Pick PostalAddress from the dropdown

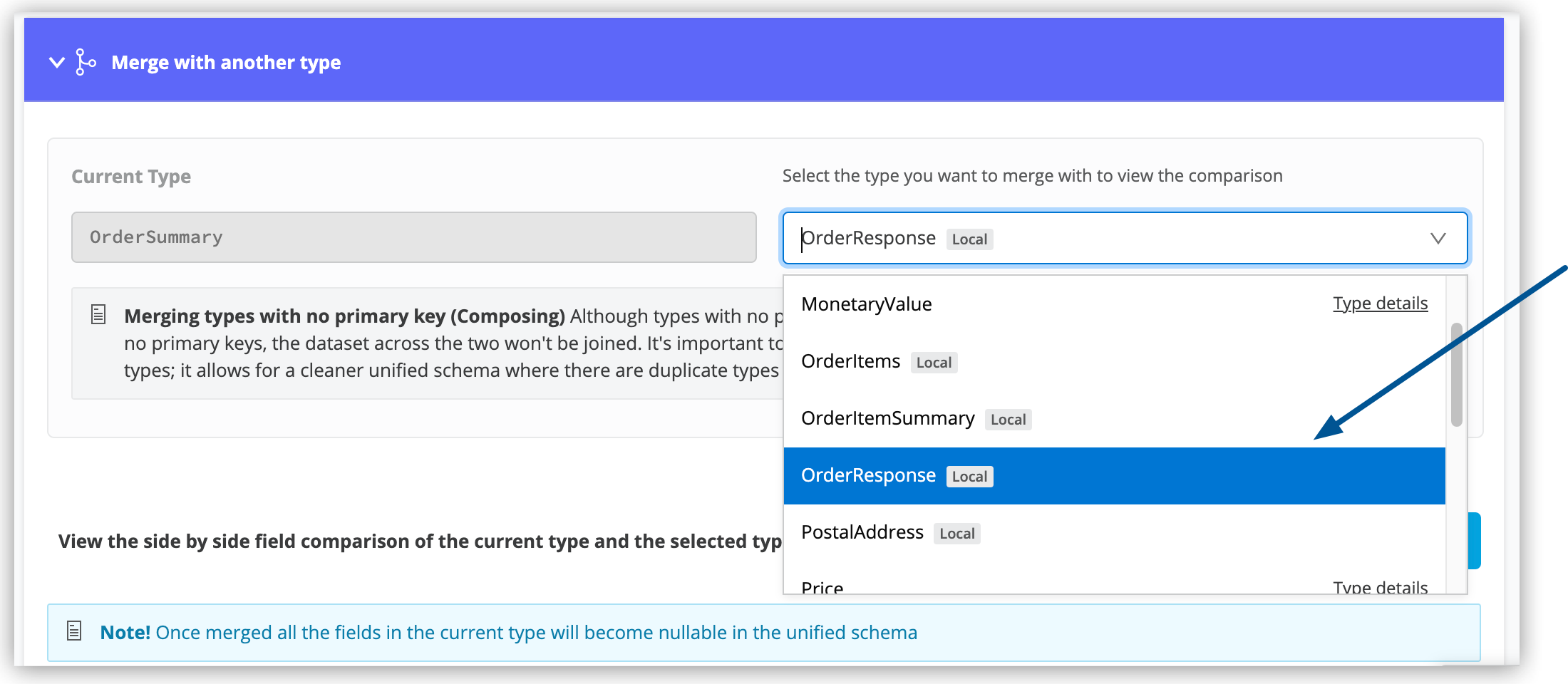pos(862,532)
